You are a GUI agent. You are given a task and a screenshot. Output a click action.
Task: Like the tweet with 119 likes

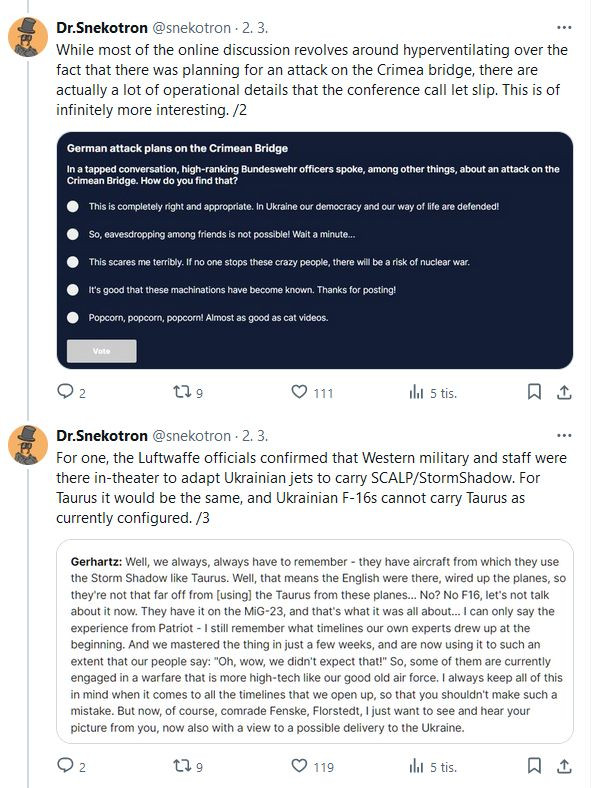(x=299, y=765)
